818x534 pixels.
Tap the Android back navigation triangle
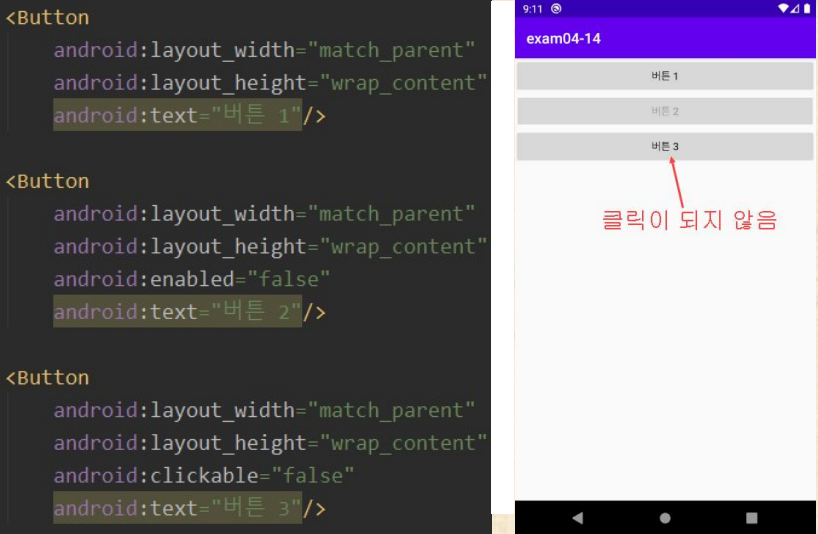(x=578, y=518)
